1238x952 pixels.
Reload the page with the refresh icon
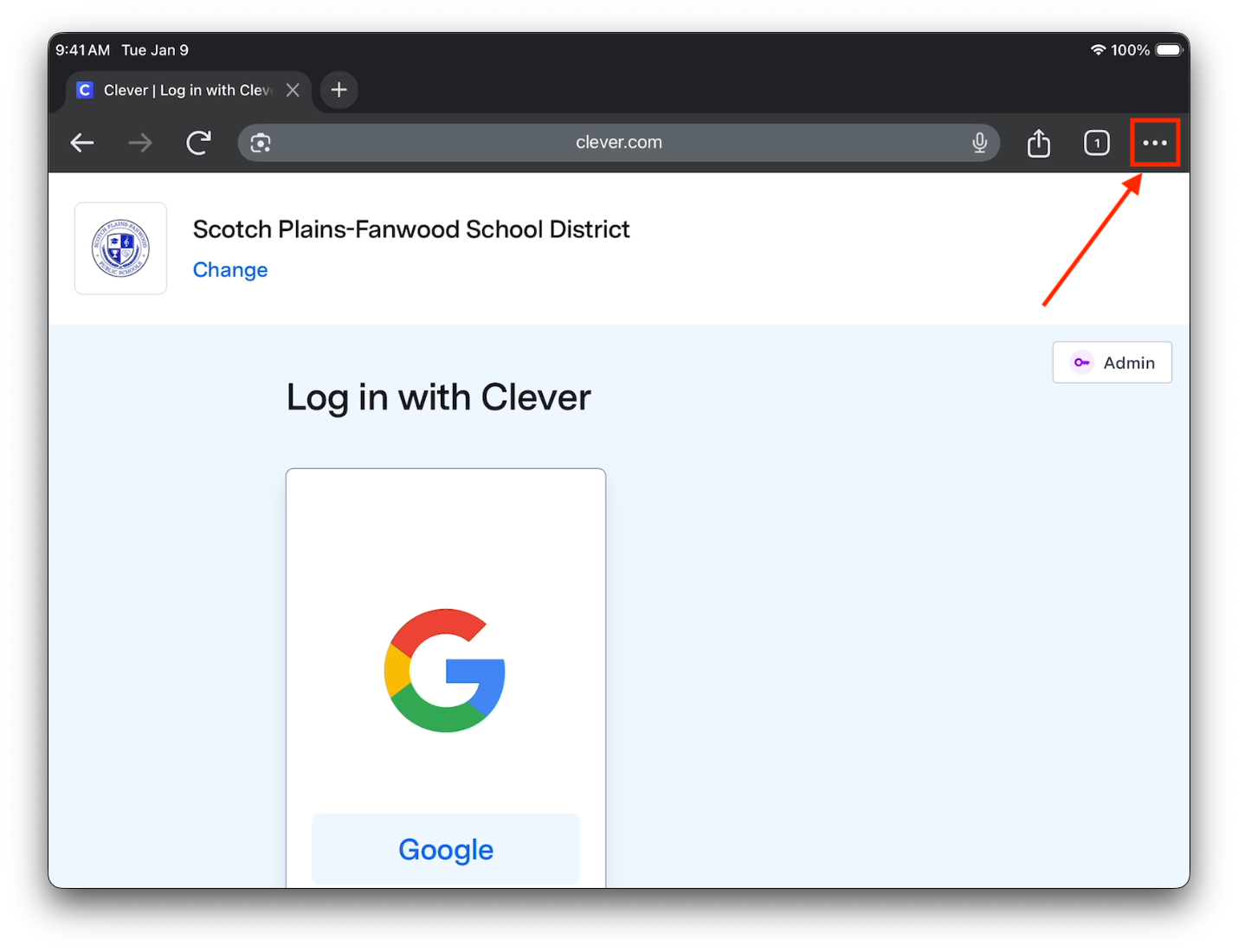click(x=199, y=143)
